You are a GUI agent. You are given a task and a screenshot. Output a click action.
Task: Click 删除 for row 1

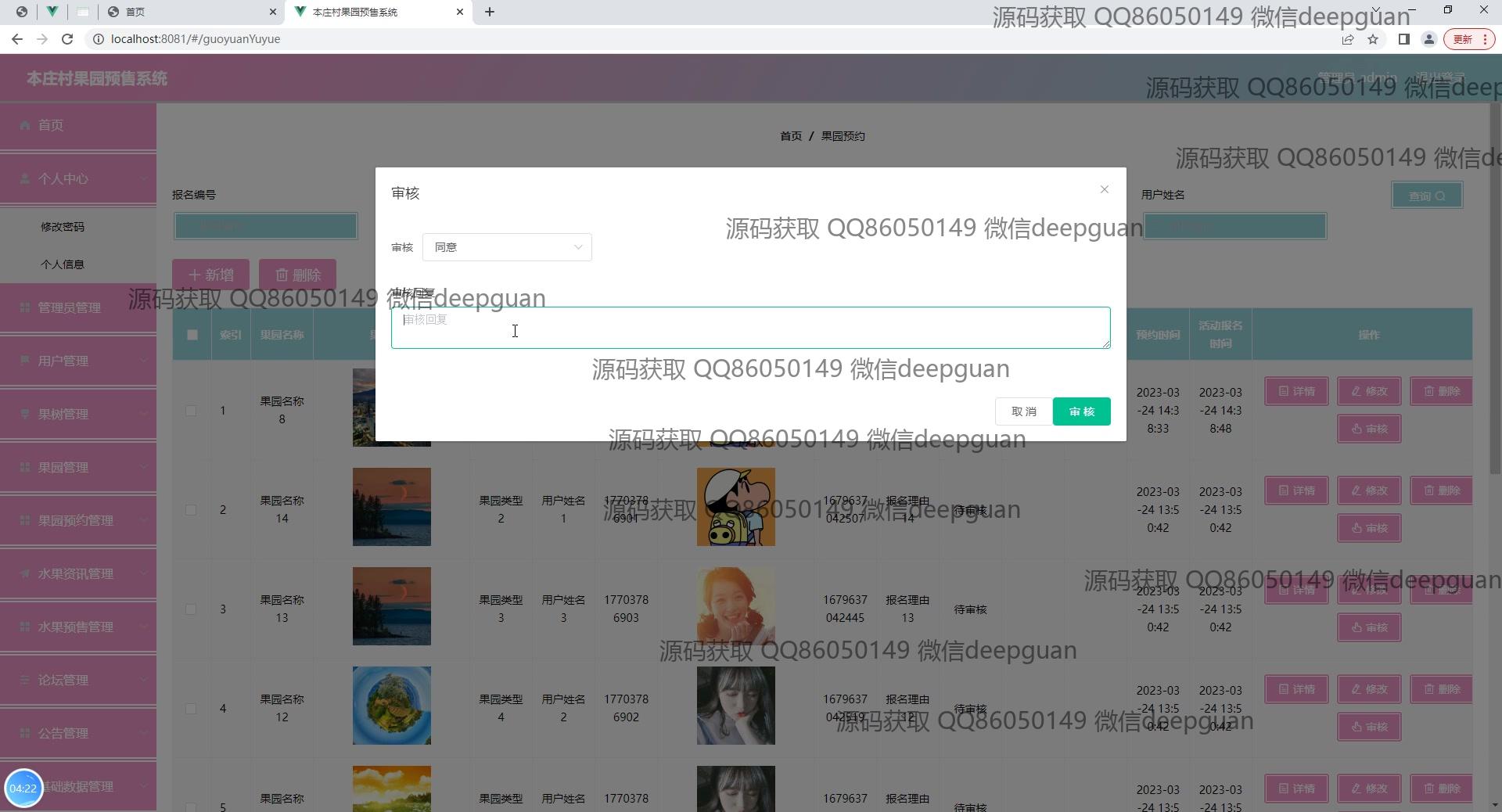coord(1441,391)
